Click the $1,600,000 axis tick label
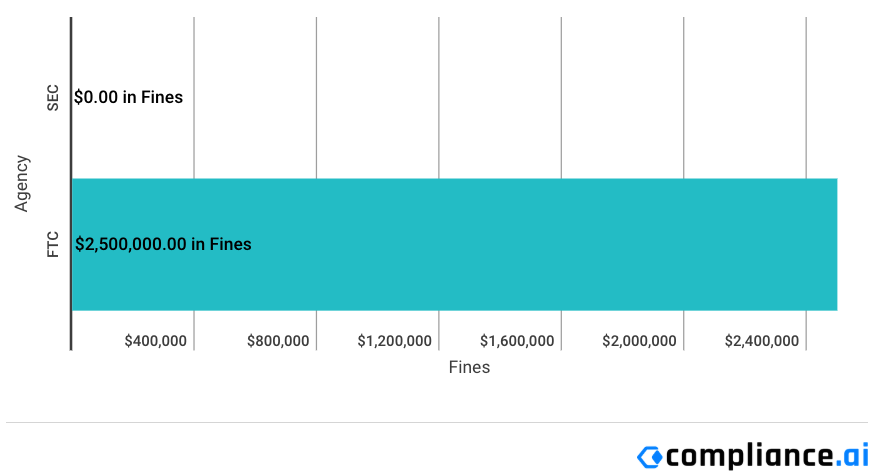 point(517,341)
